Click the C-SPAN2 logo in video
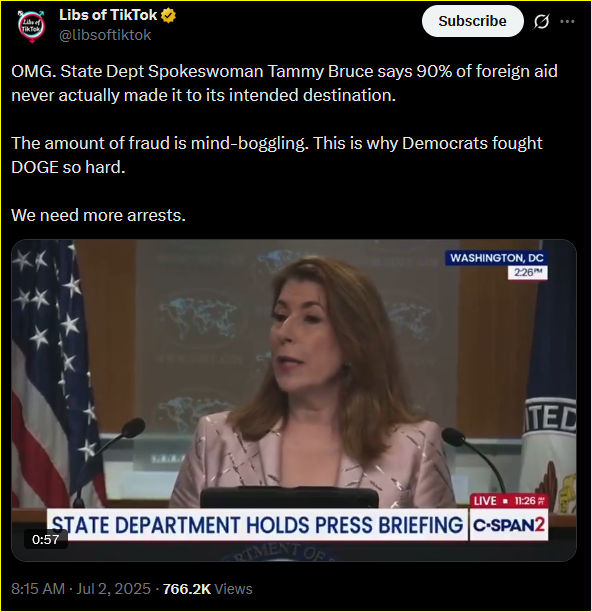 click(x=508, y=525)
